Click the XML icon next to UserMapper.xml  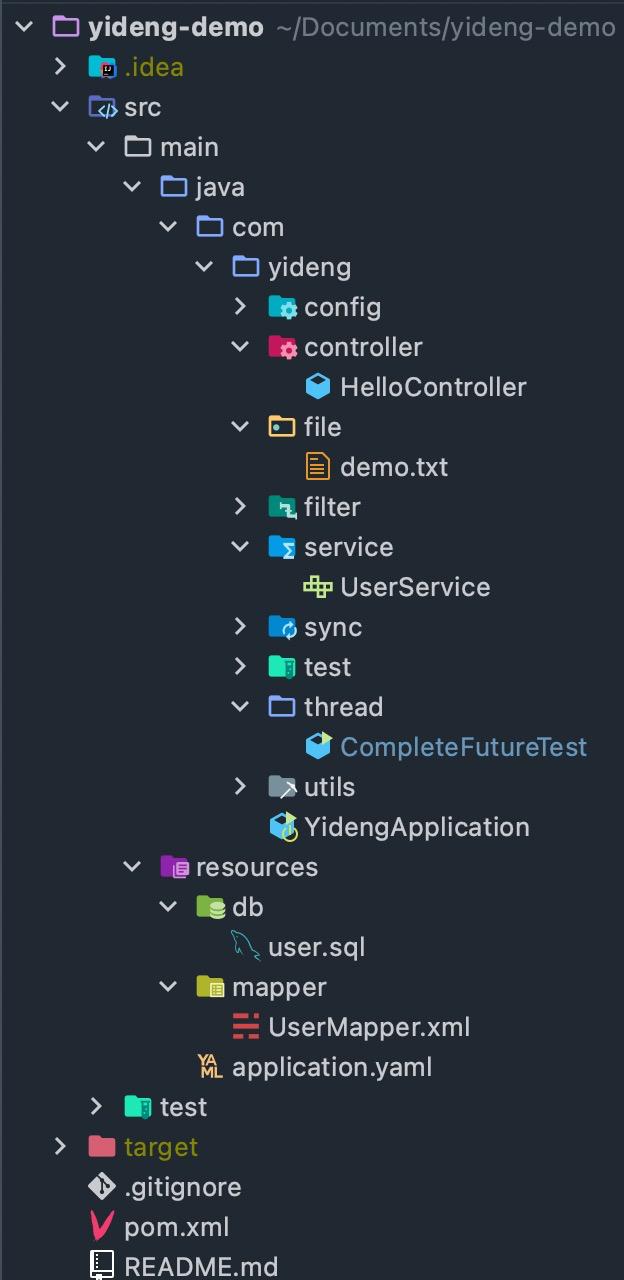tap(245, 1026)
